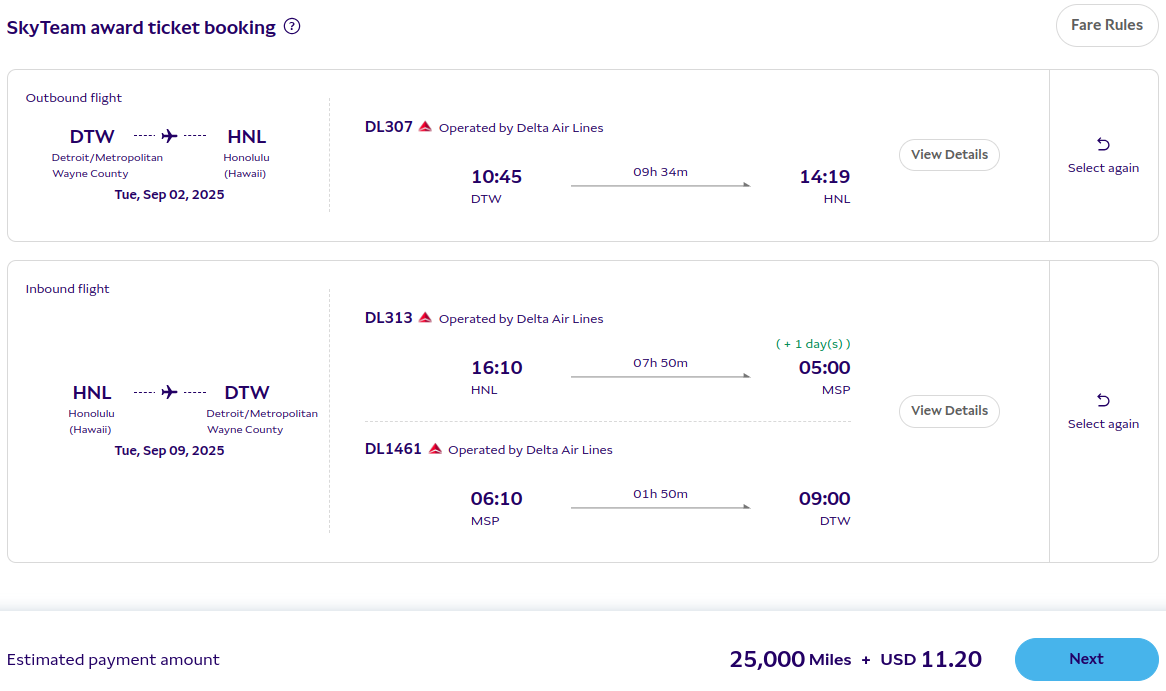Image resolution: width=1166 pixels, height=691 pixels.
Task: Click the (+ 1 day(s)) note
Action: [x=813, y=344]
